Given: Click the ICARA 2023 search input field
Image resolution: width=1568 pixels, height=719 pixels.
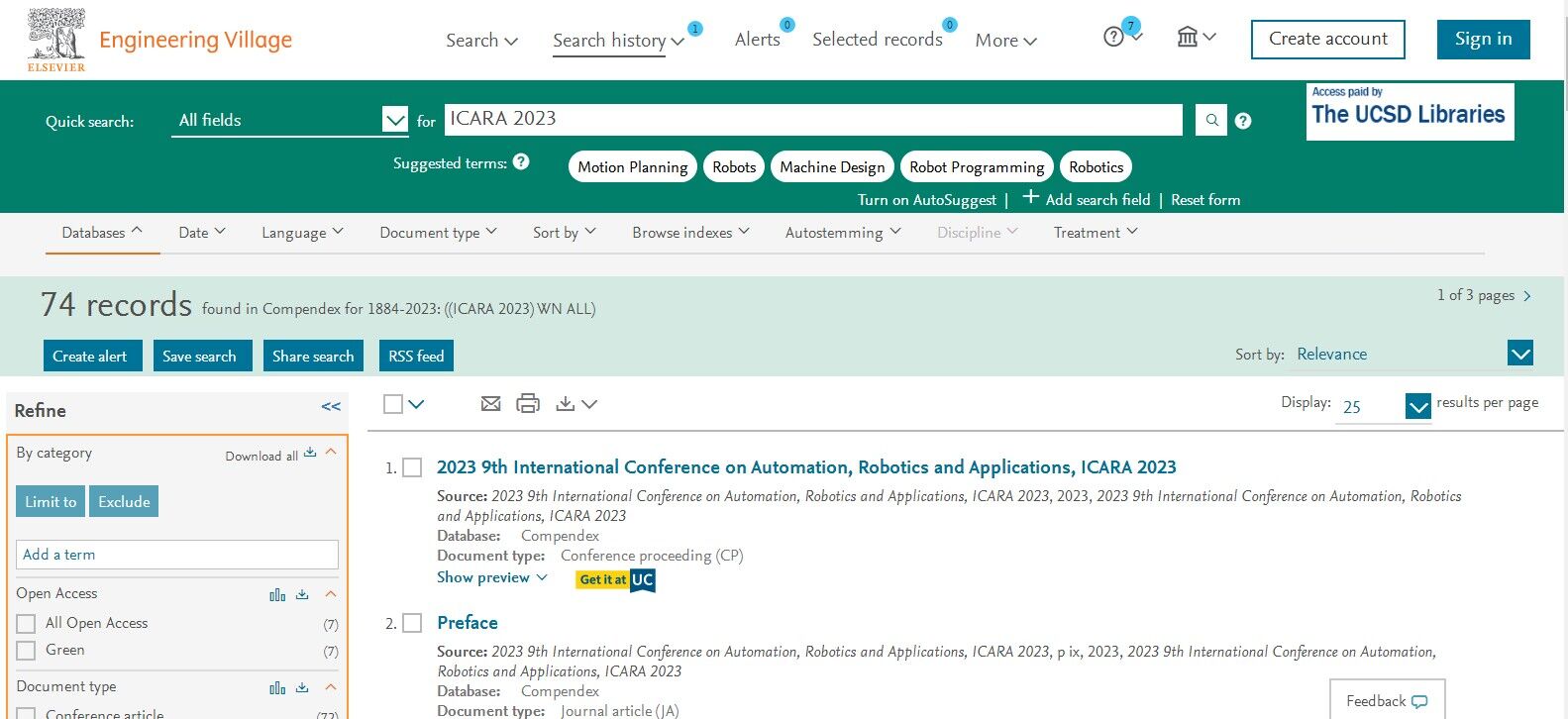Looking at the screenshot, I should pos(813,119).
